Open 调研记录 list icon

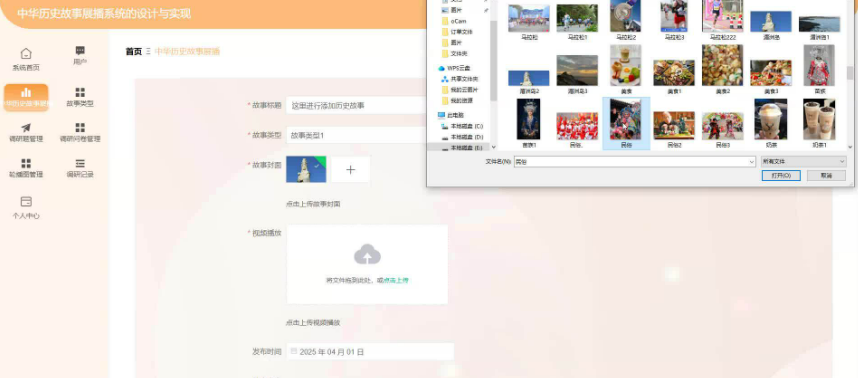tap(80, 163)
